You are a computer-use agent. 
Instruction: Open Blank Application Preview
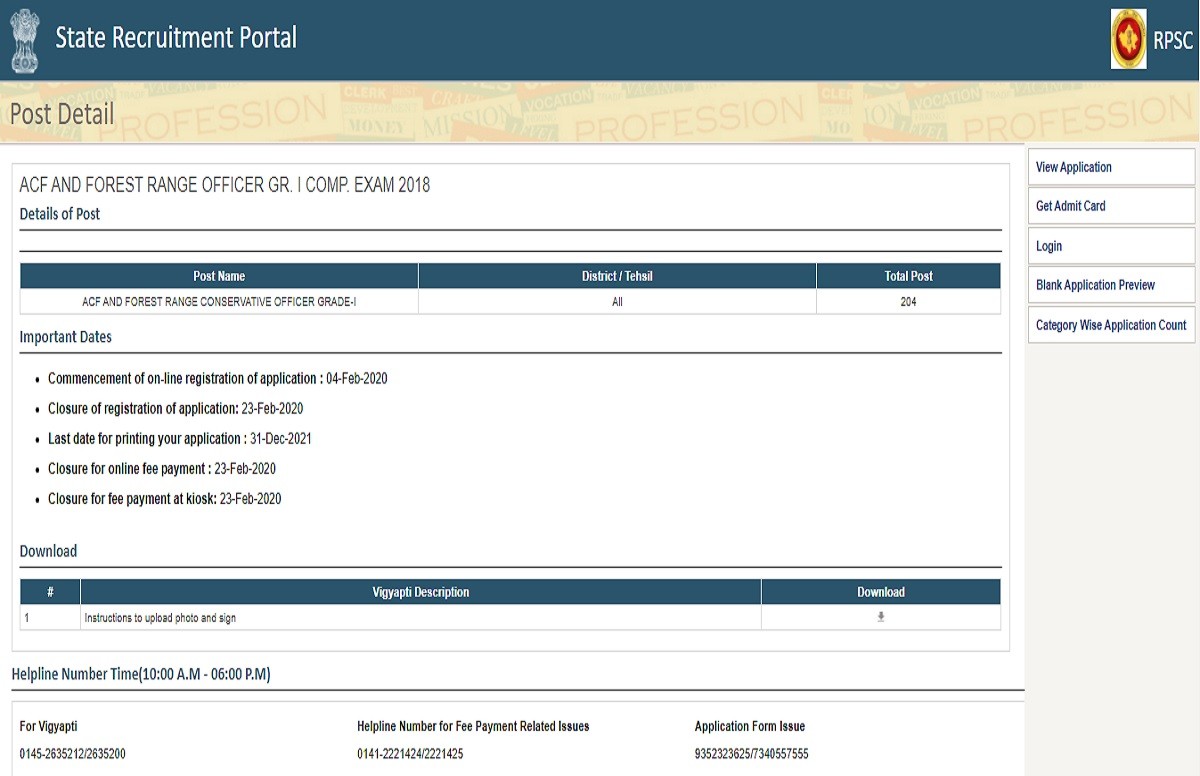click(1095, 285)
